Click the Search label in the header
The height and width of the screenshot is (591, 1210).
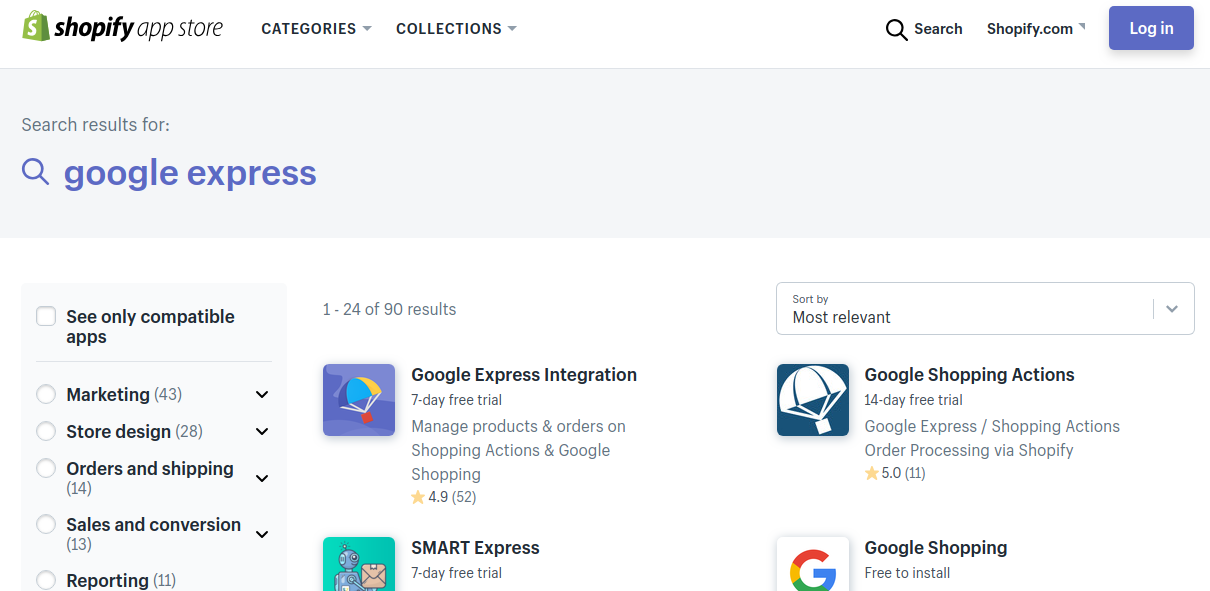(938, 29)
